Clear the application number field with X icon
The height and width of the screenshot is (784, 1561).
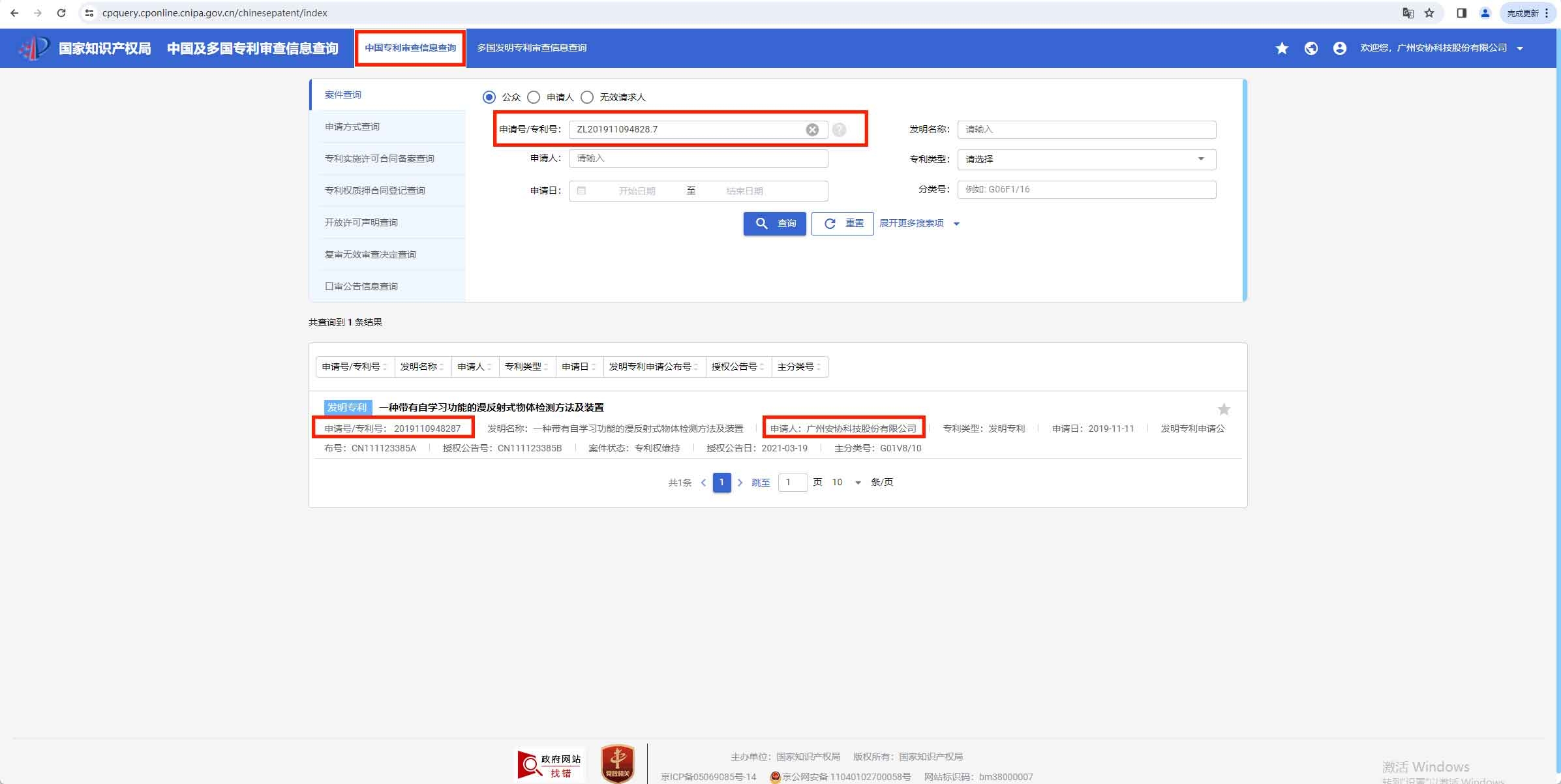pyautogui.click(x=812, y=130)
